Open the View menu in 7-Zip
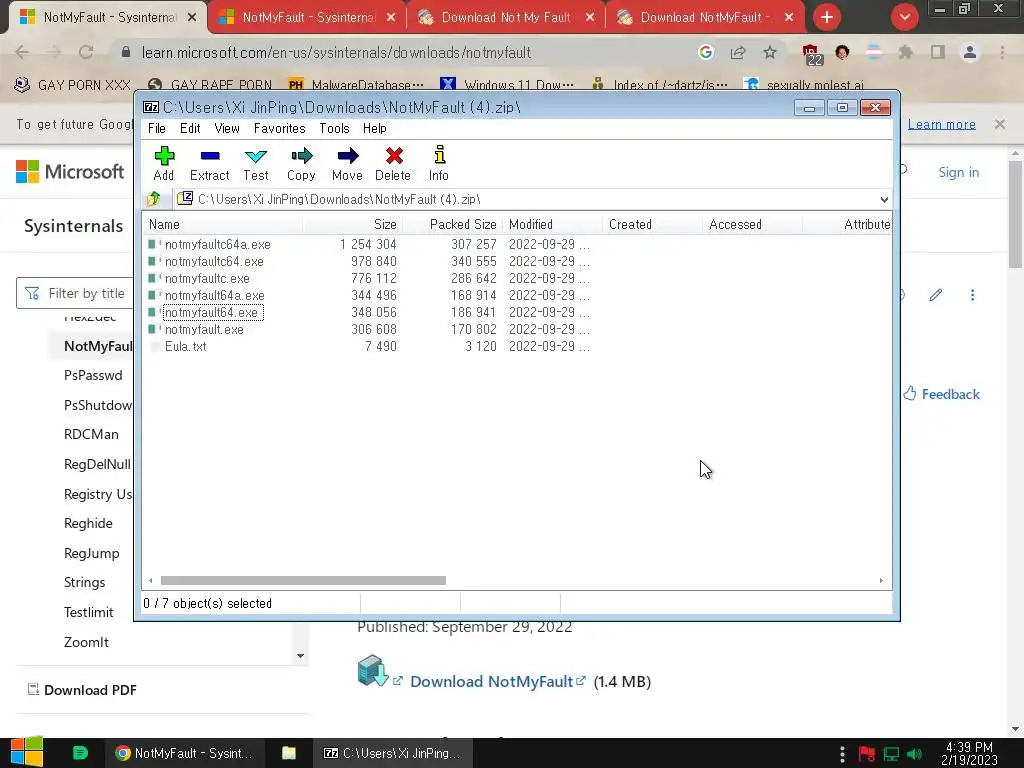The height and width of the screenshot is (768, 1024). coord(227,128)
